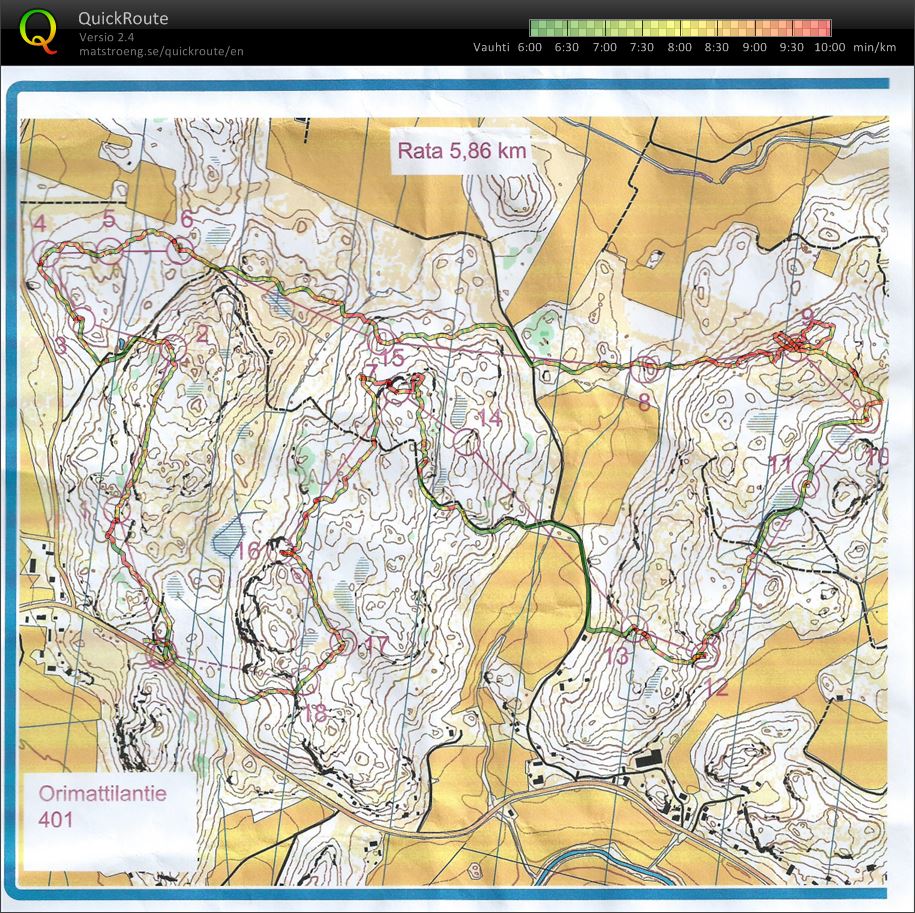915x913 pixels.
Task: Click the QuickRoute logo icon
Action: [x=38, y=30]
